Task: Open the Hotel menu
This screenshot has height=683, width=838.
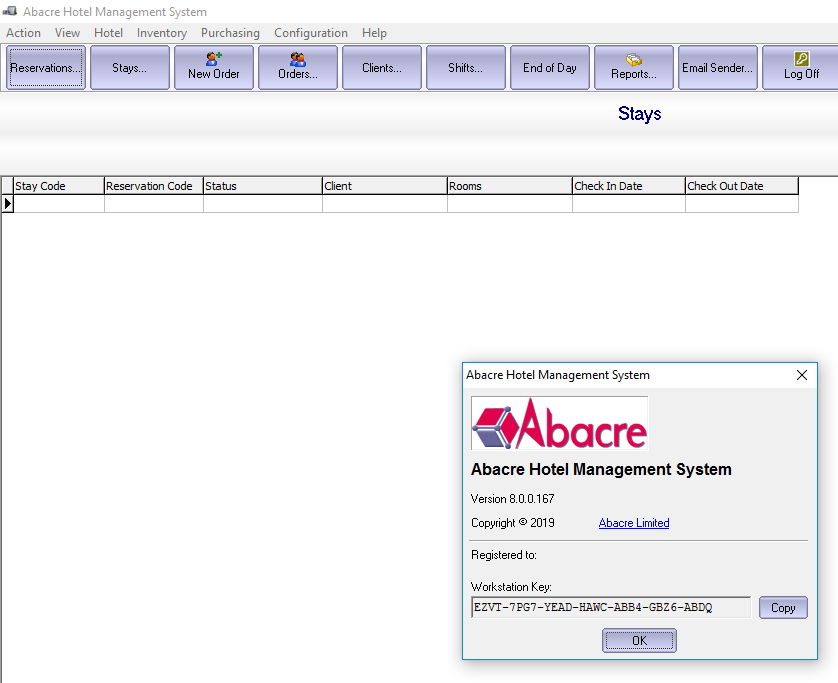Action: [x=108, y=33]
